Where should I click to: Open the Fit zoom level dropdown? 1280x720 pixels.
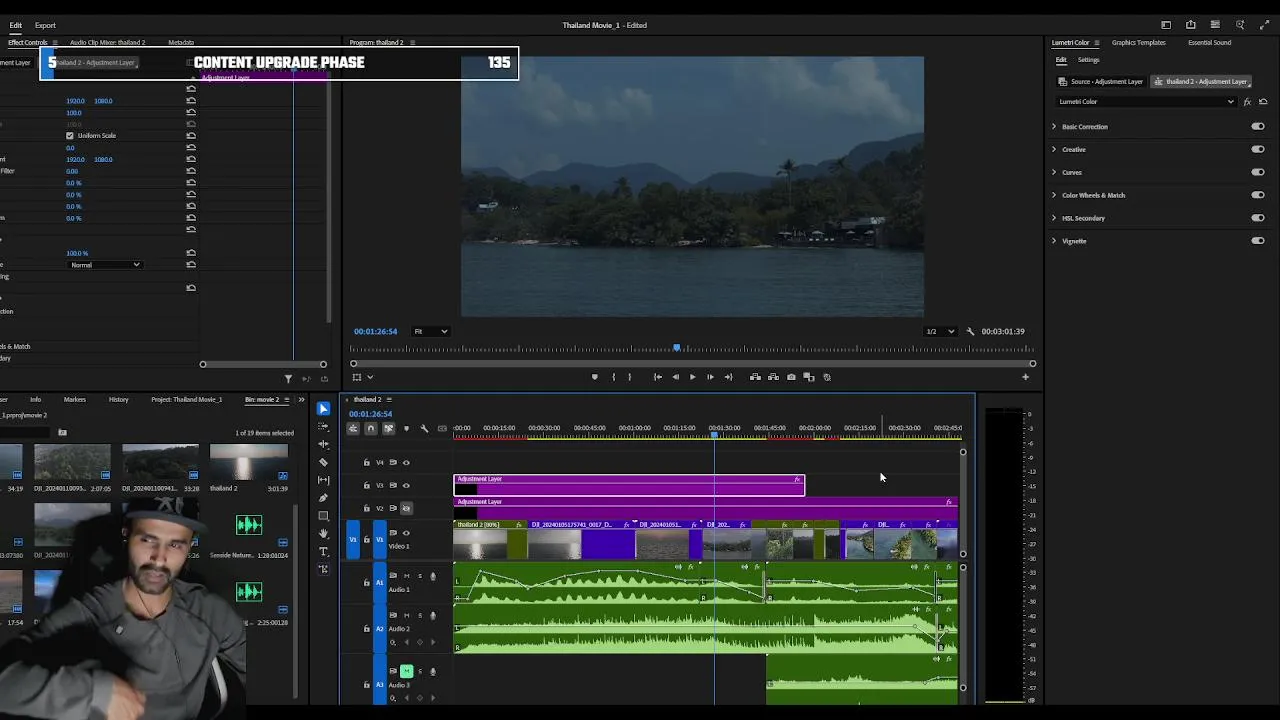[431, 332]
